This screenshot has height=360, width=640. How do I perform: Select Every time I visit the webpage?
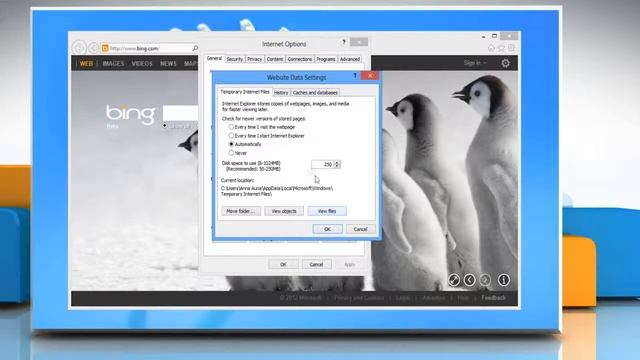[x=262, y=127]
